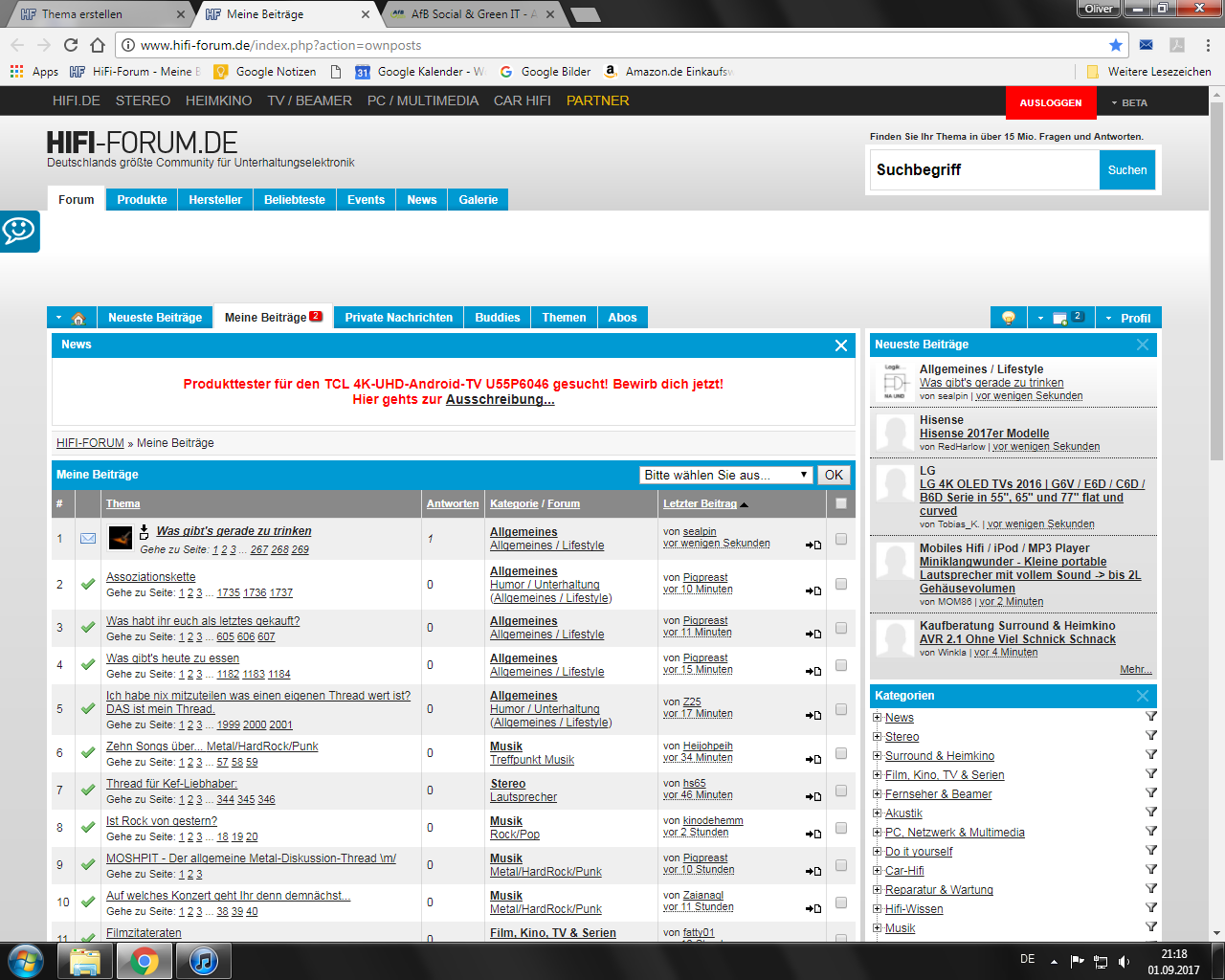Switch to the Neueste Beiträge tab
The width and height of the screenshot is (1225, 980).
pos(155,318)
